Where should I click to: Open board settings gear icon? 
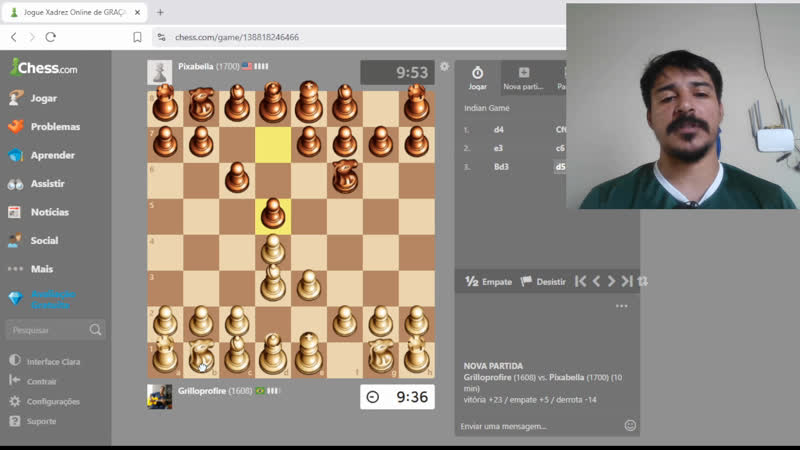444,66
